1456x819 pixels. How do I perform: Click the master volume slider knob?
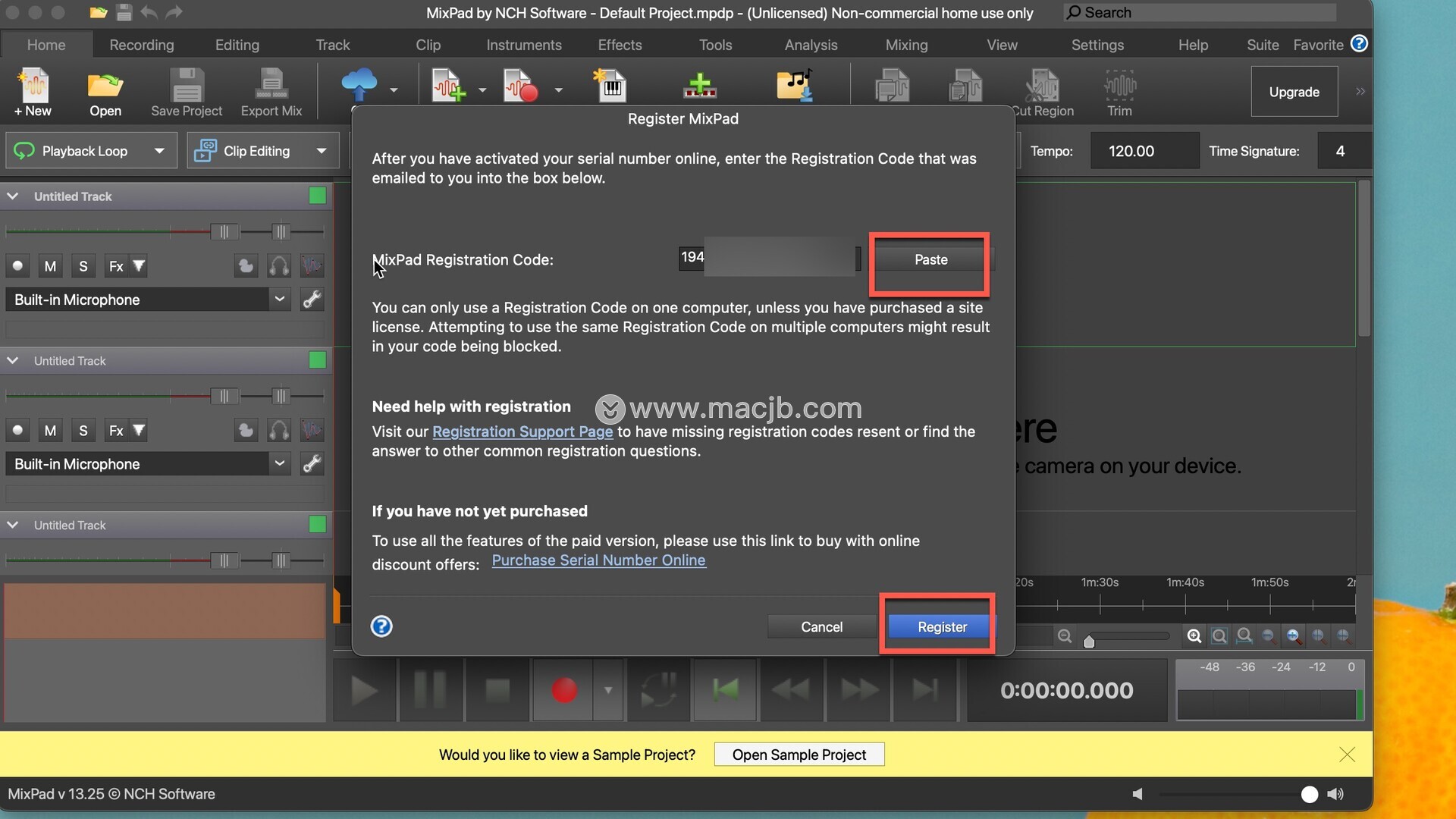point(1309,794)
